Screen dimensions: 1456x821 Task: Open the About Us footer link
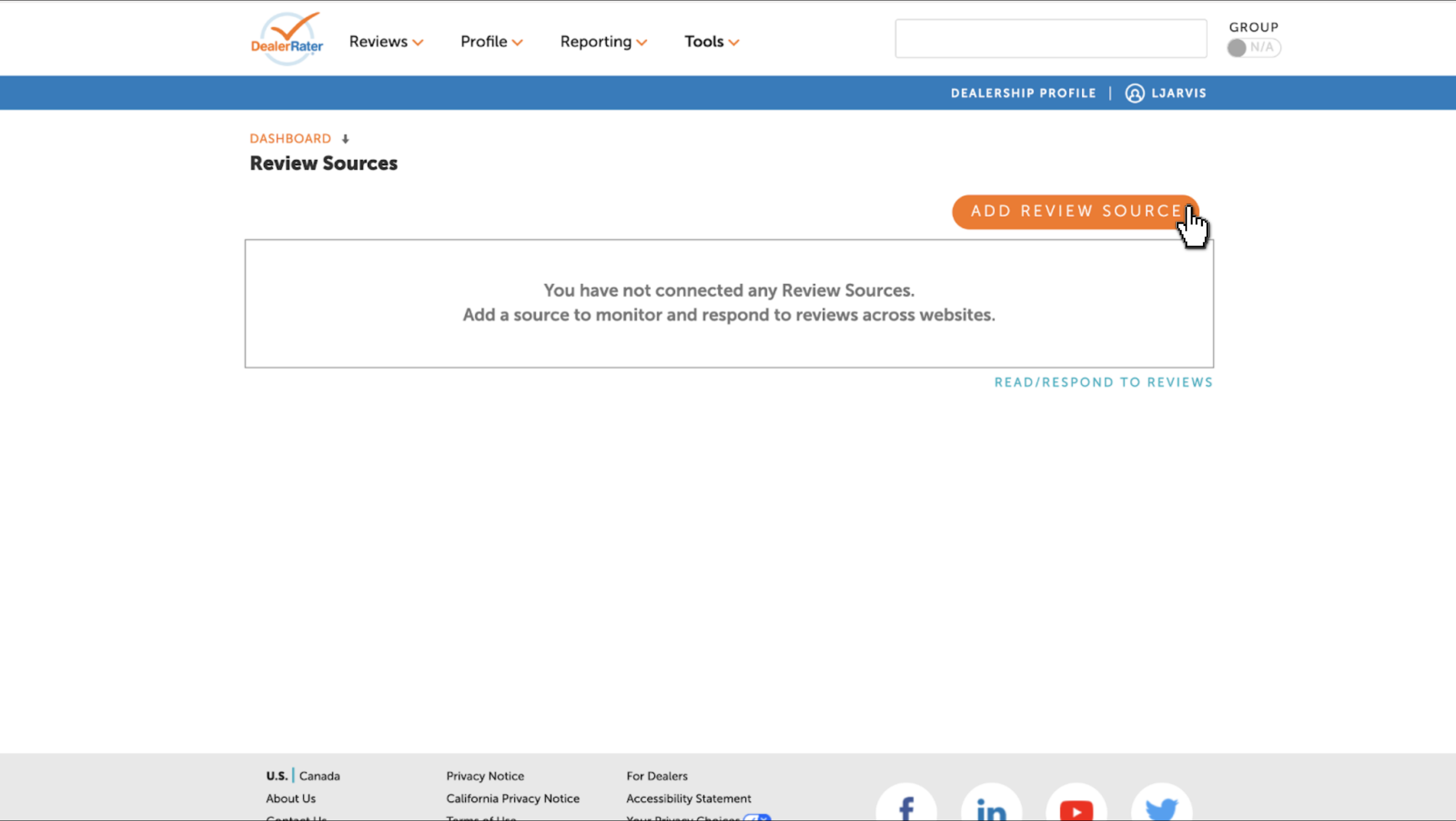pyautogui.click(x=291, y=799)
